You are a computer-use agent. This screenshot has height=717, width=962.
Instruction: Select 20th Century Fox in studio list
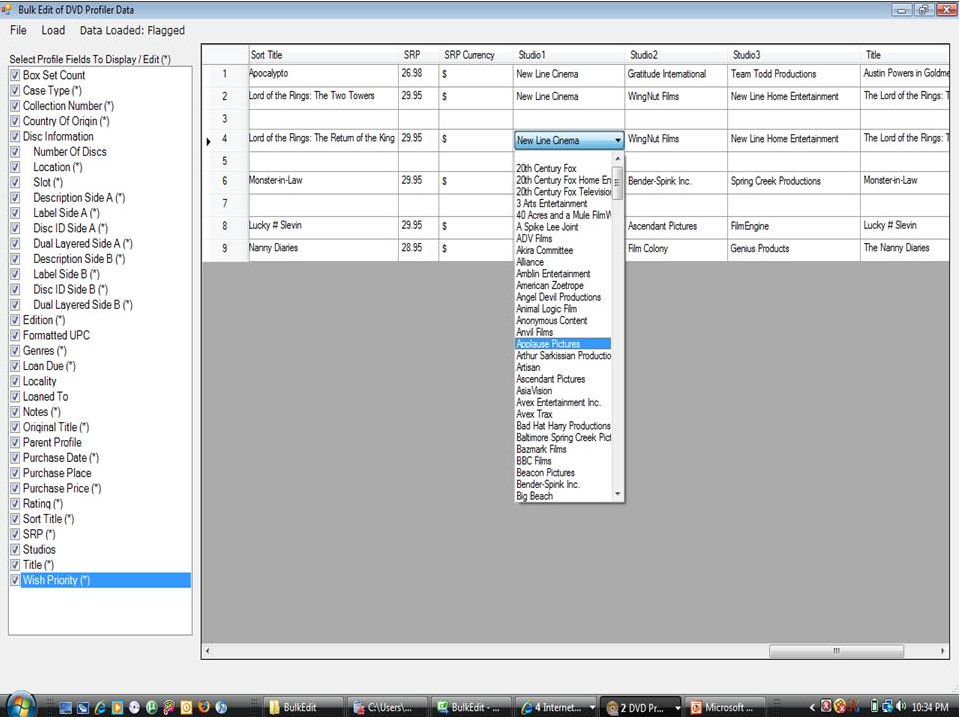pos(546,168)
